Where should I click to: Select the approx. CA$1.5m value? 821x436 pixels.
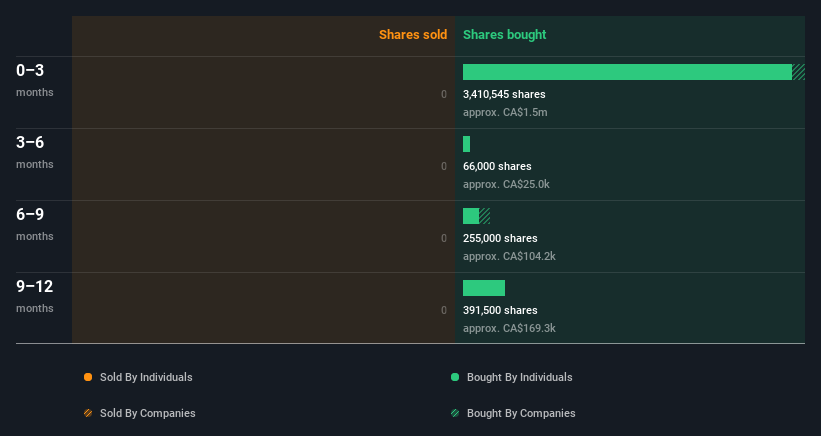[x=505, y=112]
